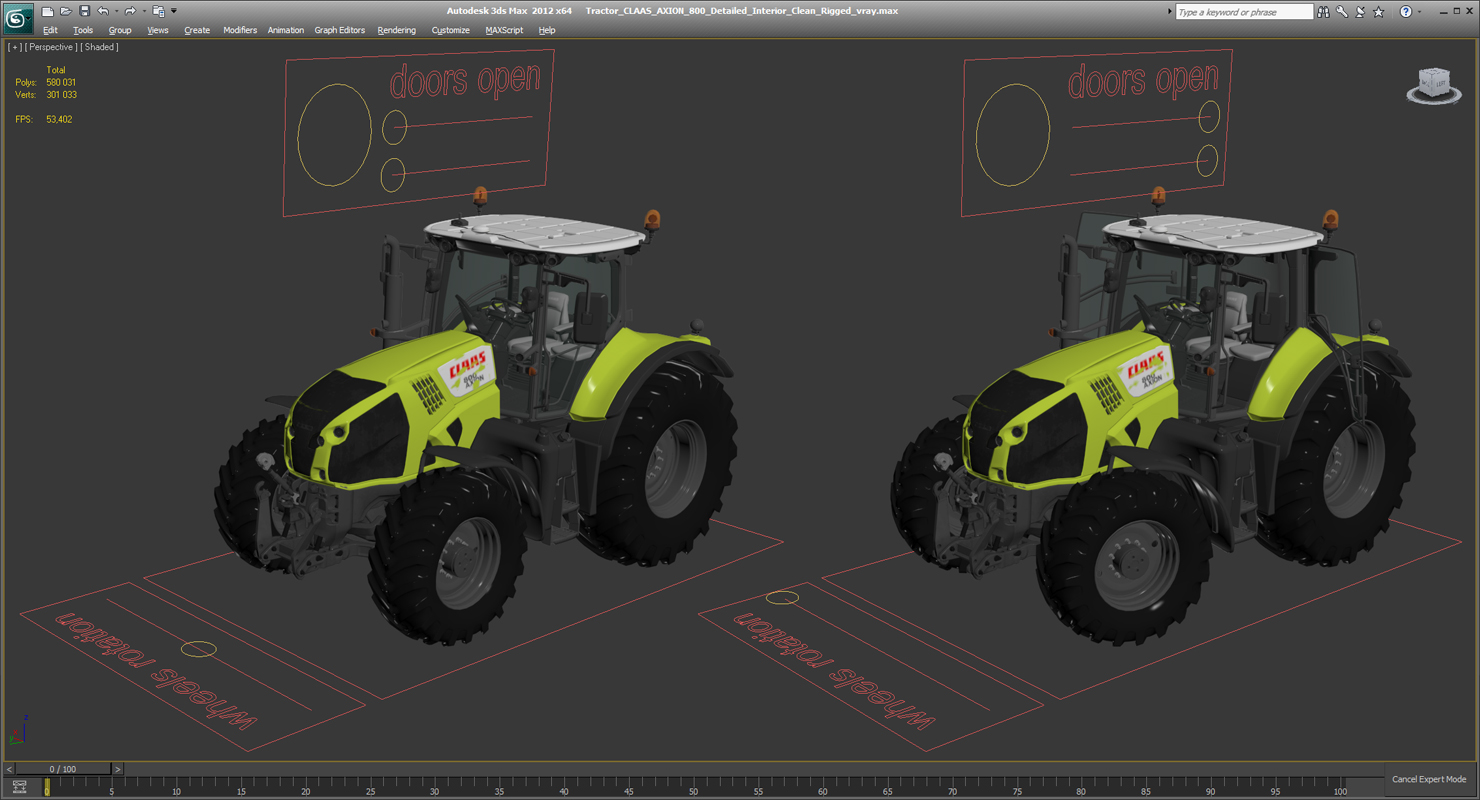The width and height of the screenshot is (1480, 800).
Task: Select left rig's lower door slider circle
Action: [x=392, y=175]
